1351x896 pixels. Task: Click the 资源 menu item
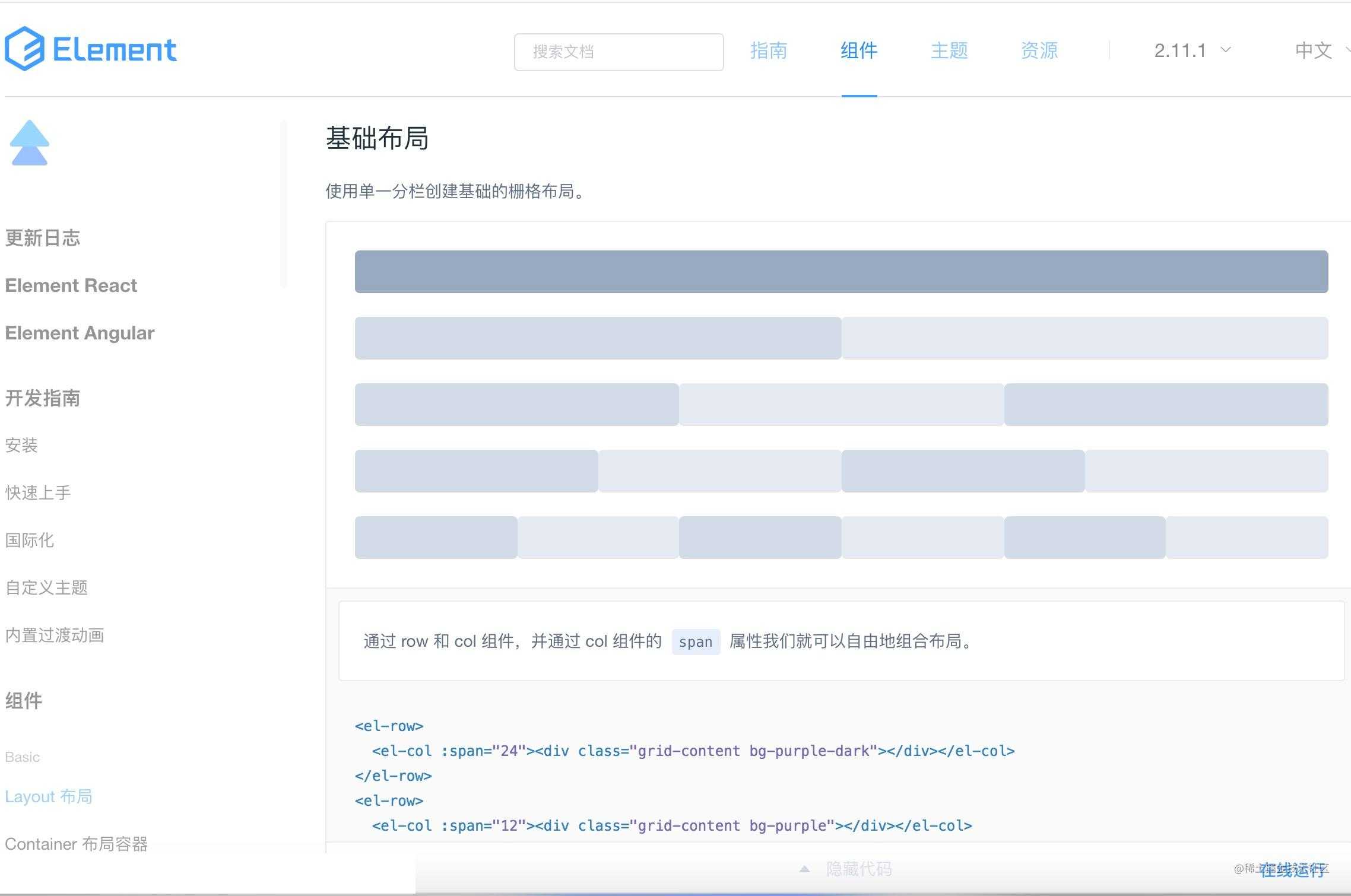1038,50
